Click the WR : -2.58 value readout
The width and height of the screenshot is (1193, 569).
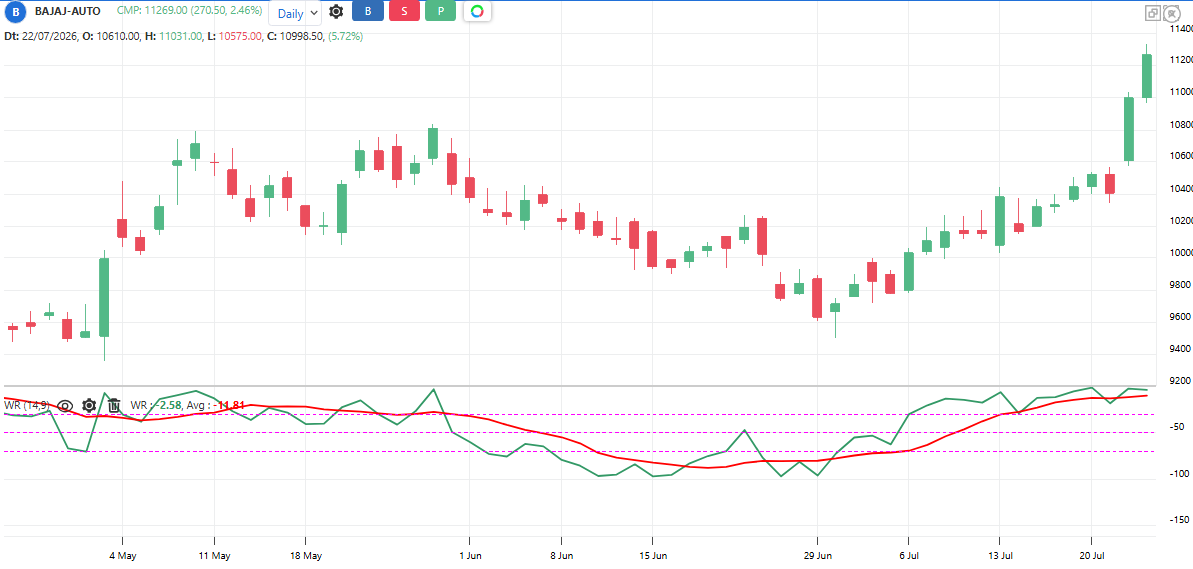[x=156, y=405]
